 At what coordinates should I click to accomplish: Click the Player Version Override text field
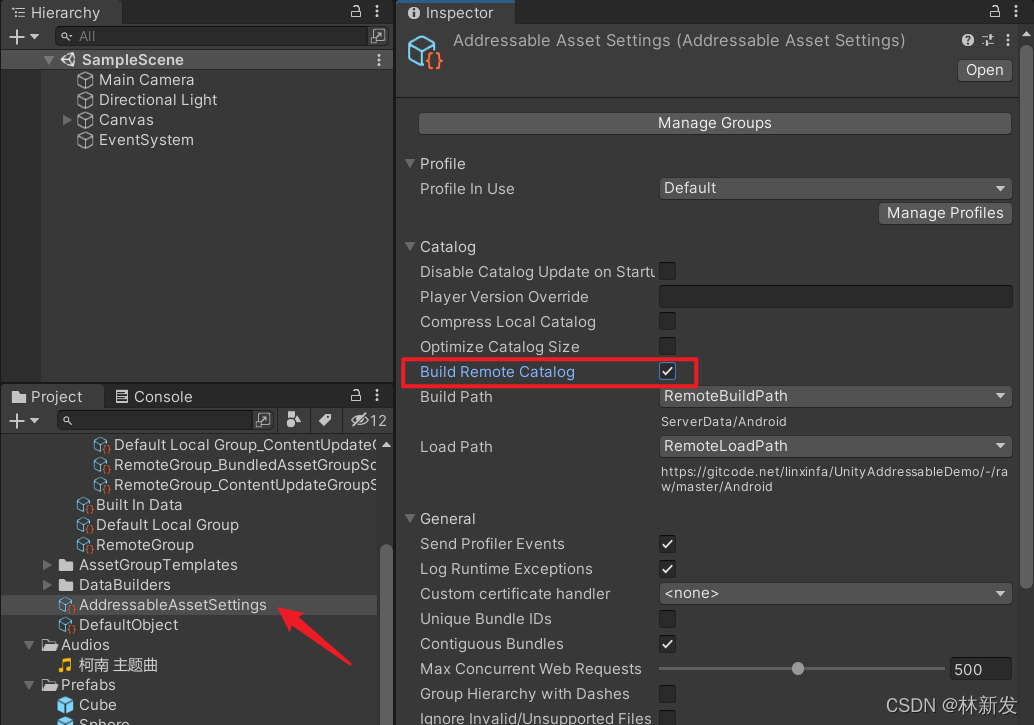pyautogui.click(x=836, y=296)
